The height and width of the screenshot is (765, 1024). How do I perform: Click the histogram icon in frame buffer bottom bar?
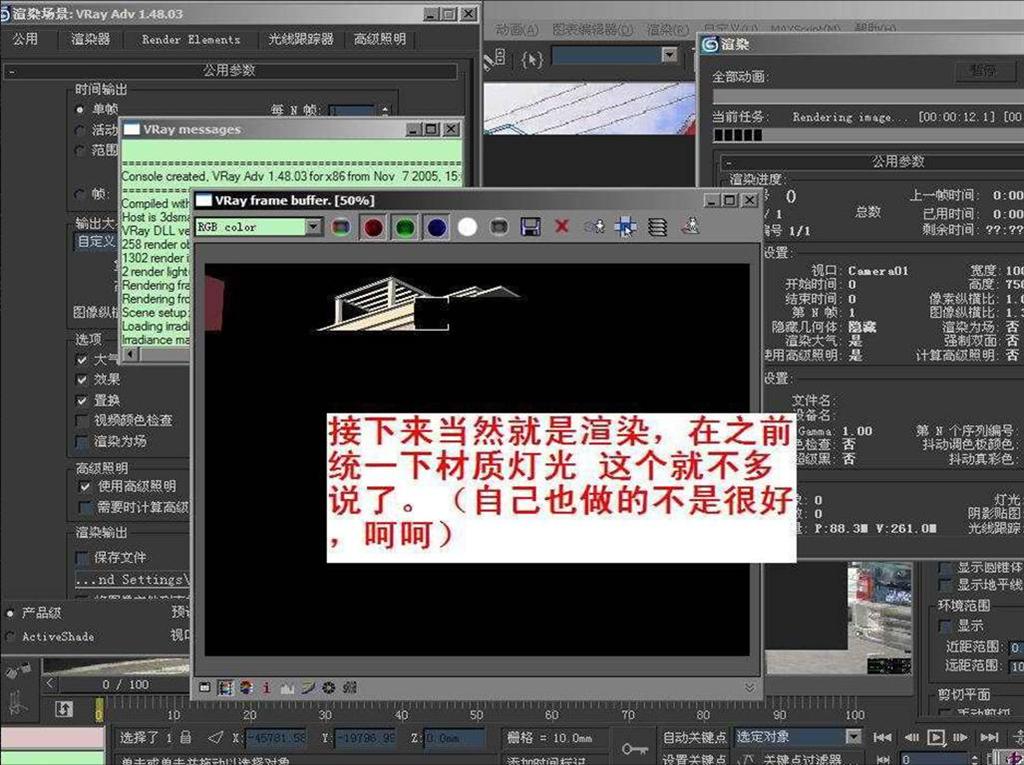coord(287,687)
